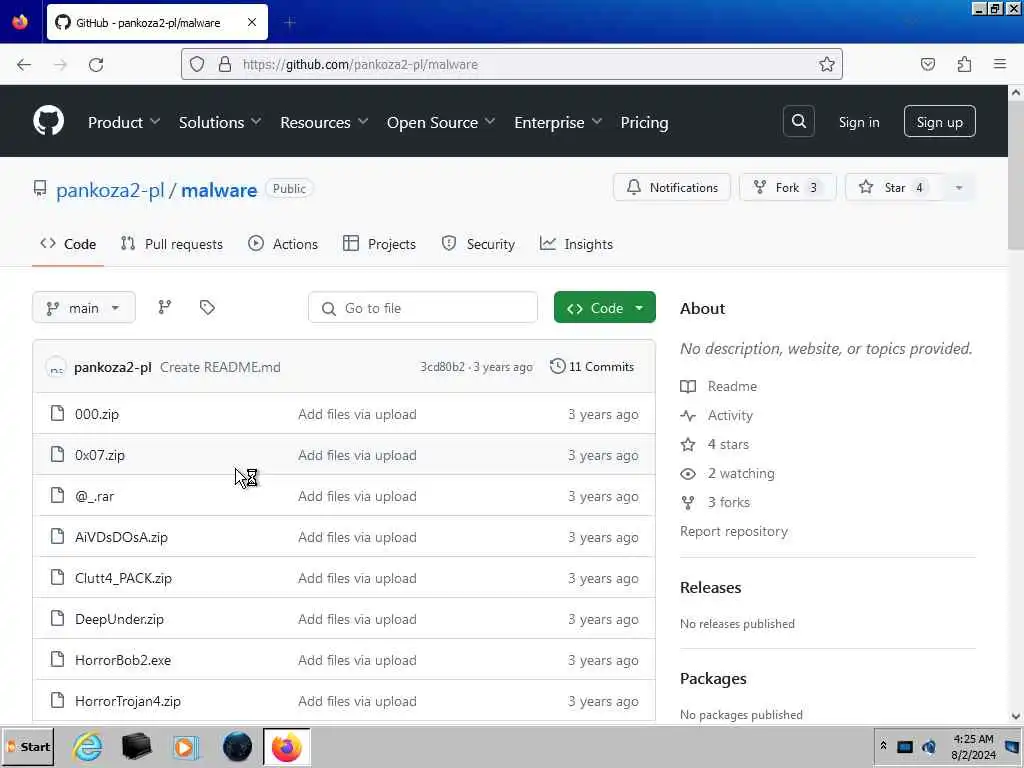Switch to the Projects tab
Viewport: 1024px width, 768px height.
point(379,244)
